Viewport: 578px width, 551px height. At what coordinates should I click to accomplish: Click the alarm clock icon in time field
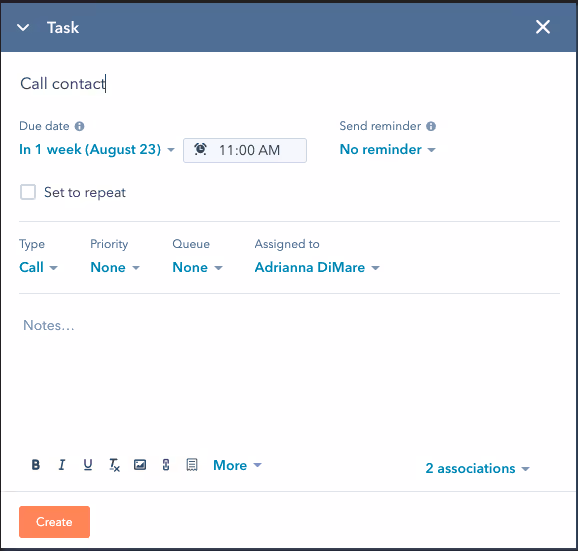pyautogui.click(x=200, y=149)
